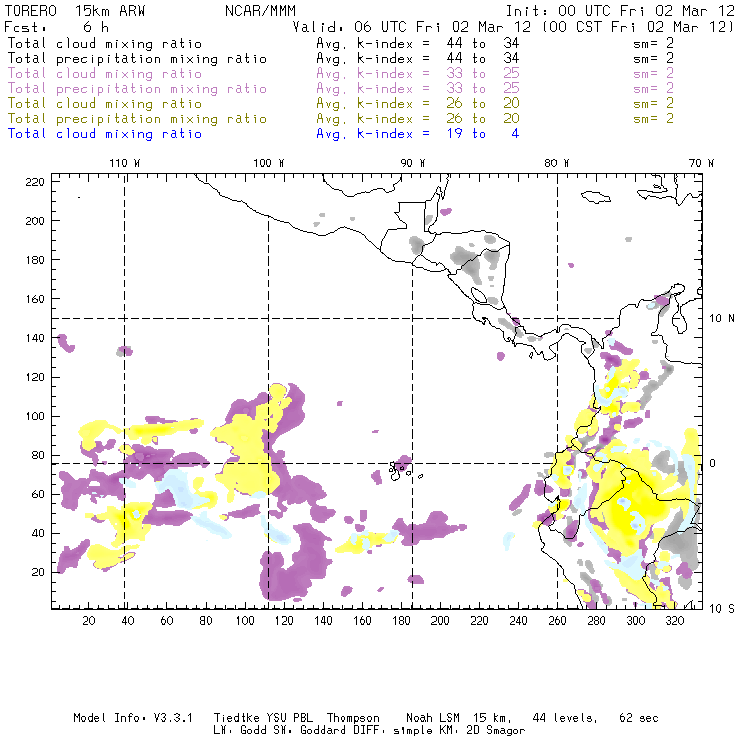Click the 'Noah LSM 15 km' footer text

459,718
